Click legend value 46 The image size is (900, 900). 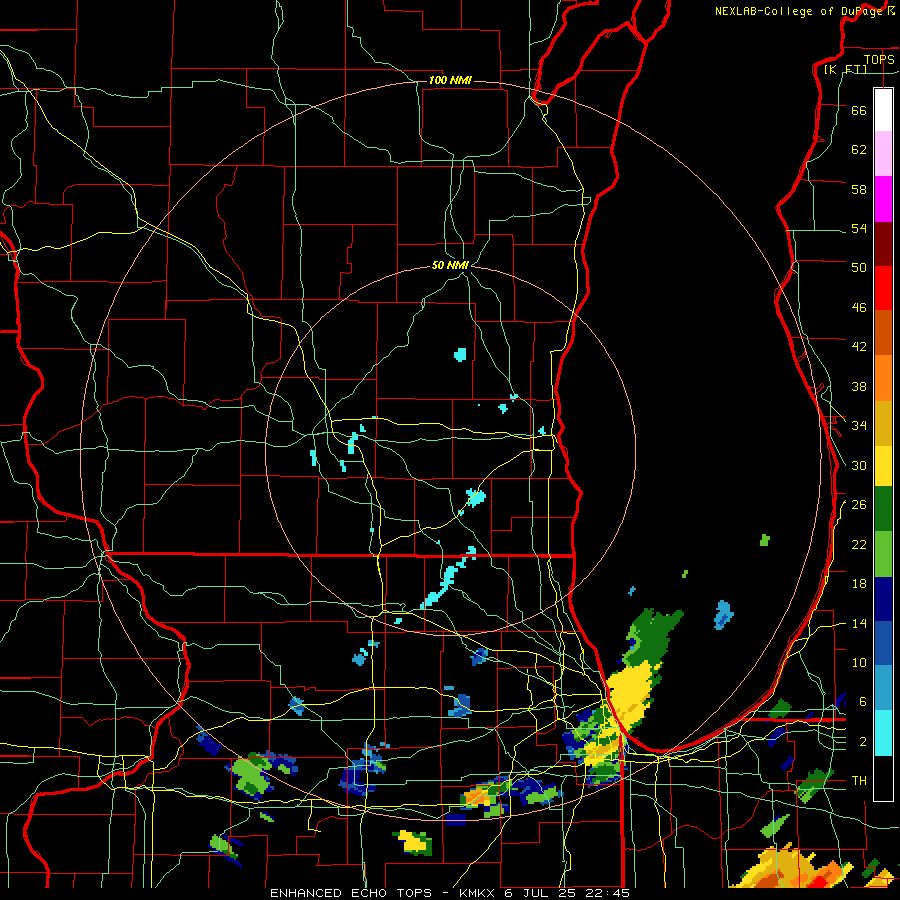pos(859,308)
